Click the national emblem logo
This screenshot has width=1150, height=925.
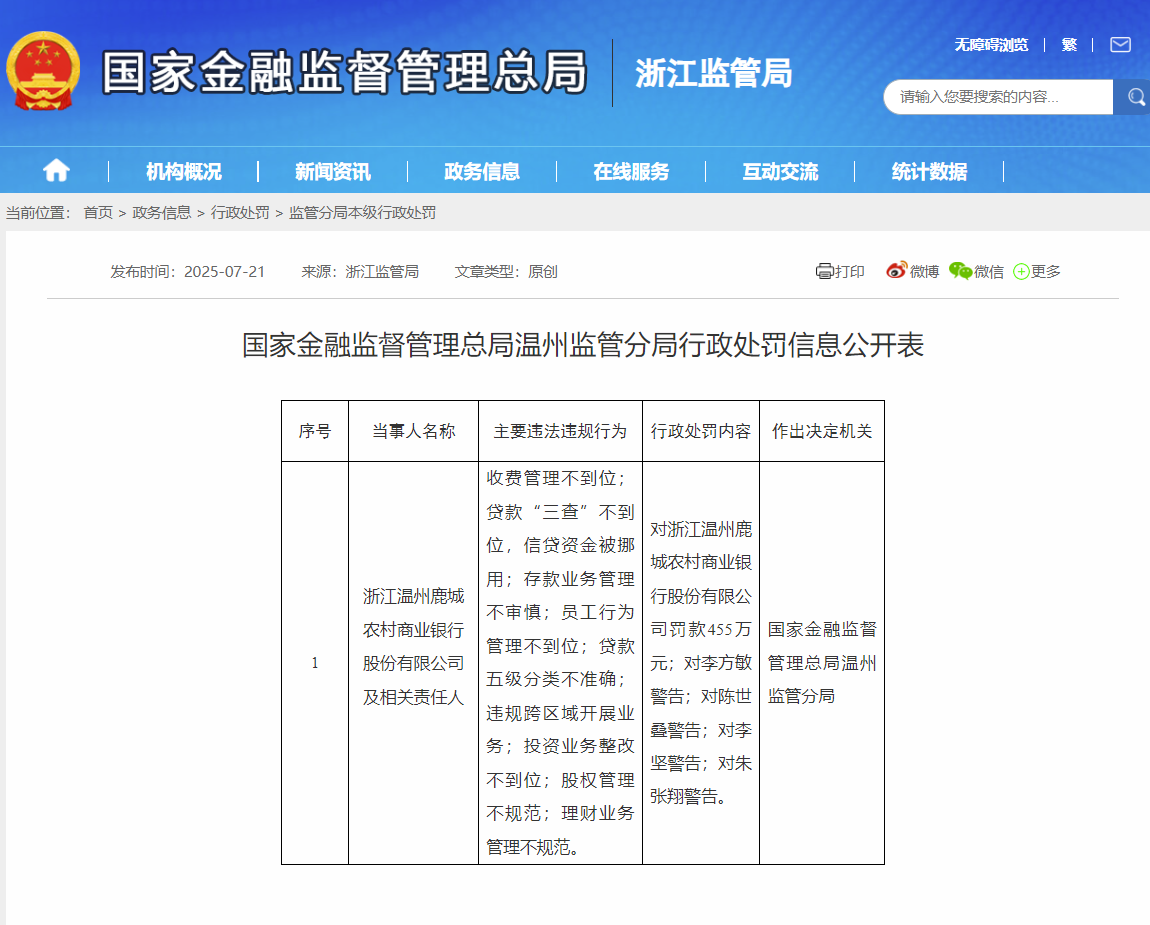[43, 71]
